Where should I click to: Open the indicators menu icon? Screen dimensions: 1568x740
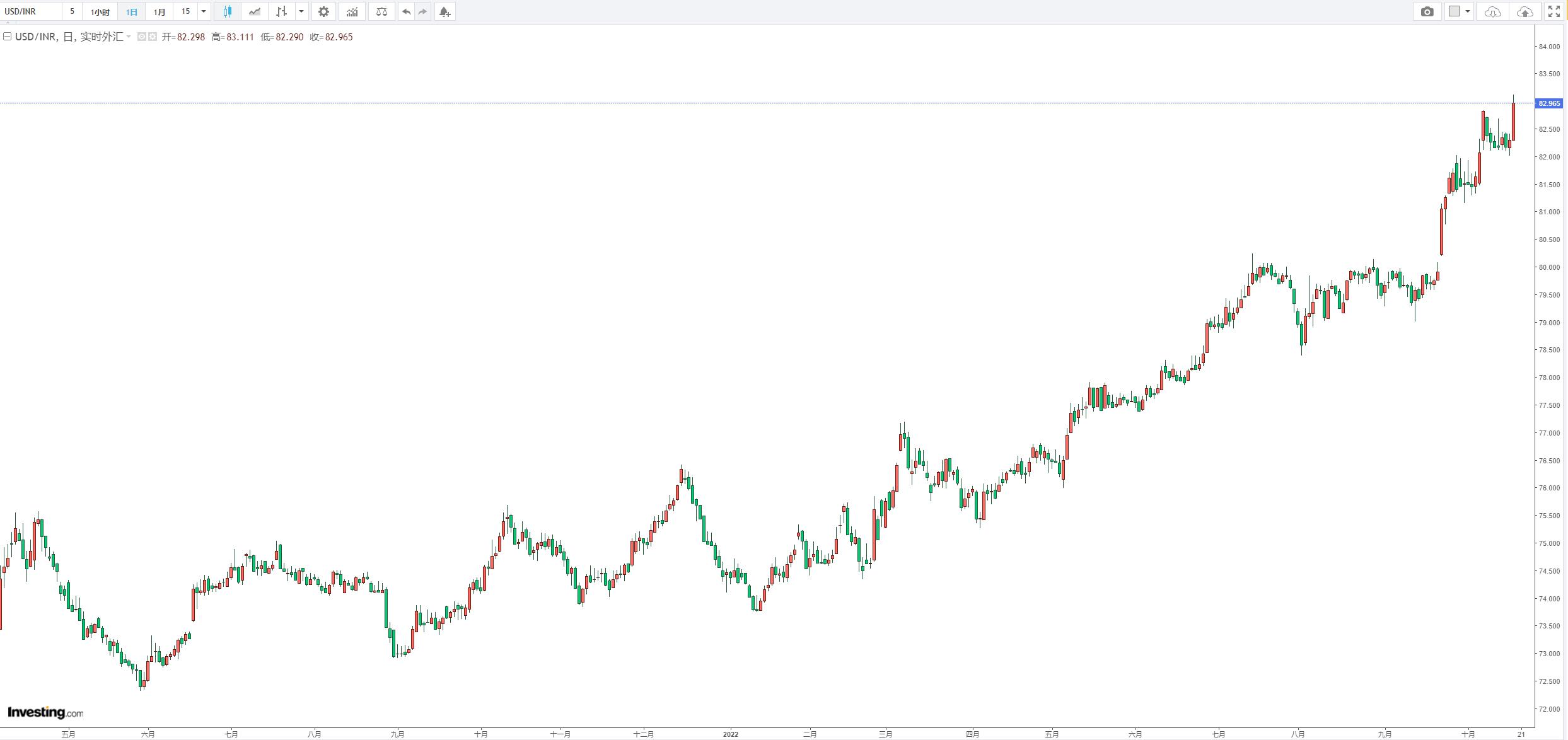click(x=352, y=11)
